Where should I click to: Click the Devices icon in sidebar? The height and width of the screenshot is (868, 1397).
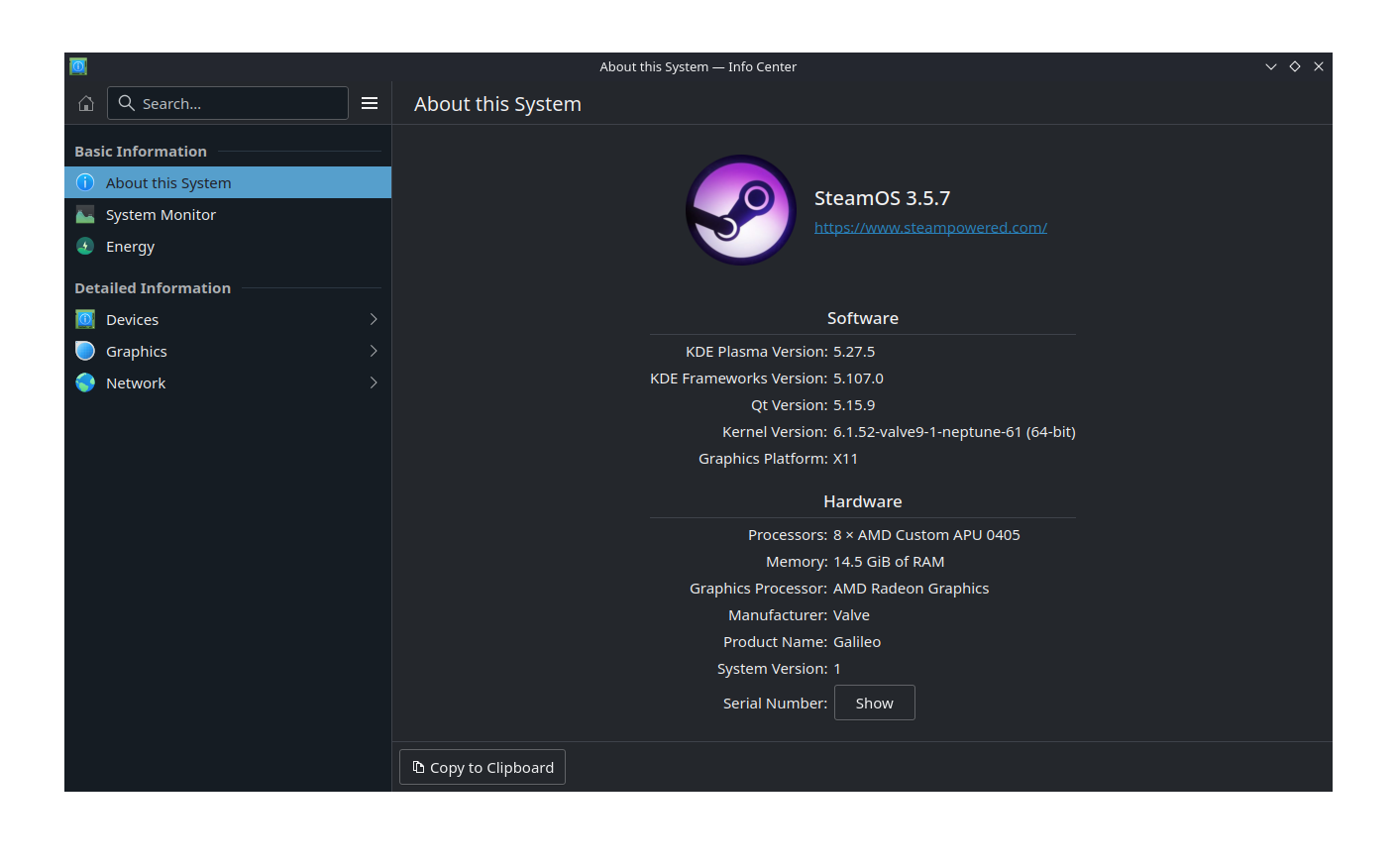(85, 319)
